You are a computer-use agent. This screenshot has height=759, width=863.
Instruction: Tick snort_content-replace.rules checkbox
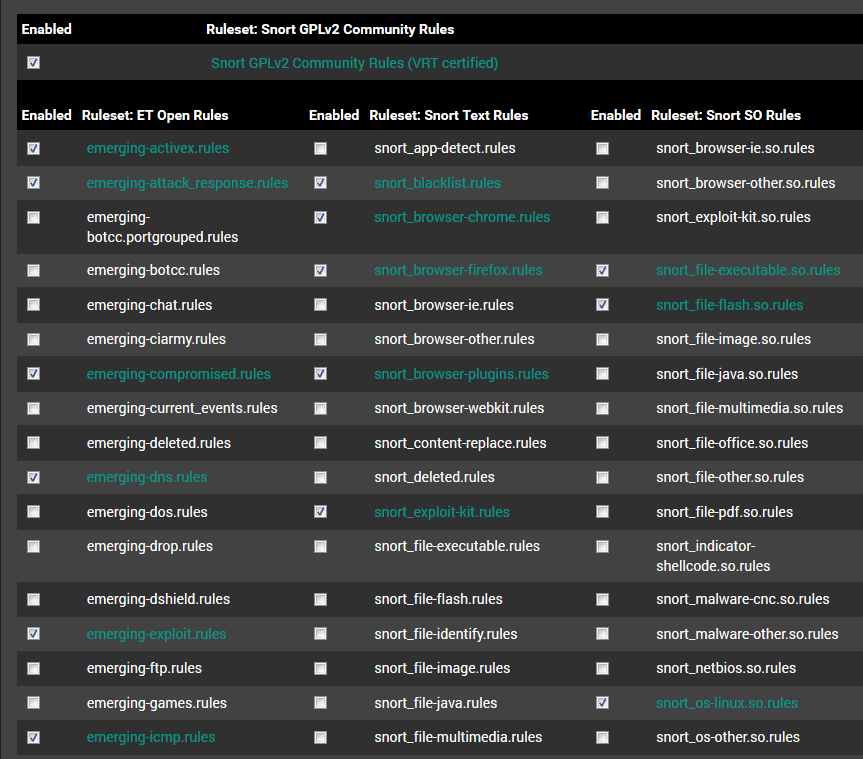(320, 443)
